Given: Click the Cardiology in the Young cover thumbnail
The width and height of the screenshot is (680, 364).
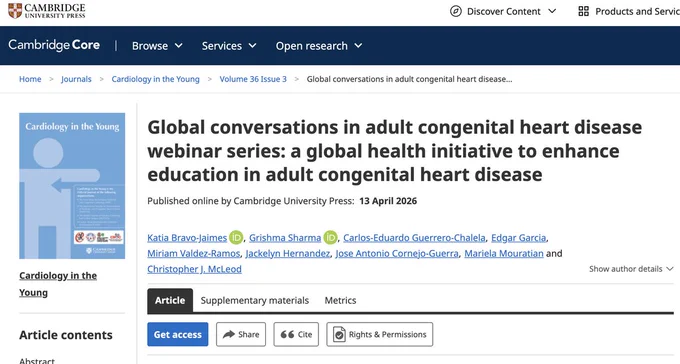Looking at the screenshot, I should [72, 186].
